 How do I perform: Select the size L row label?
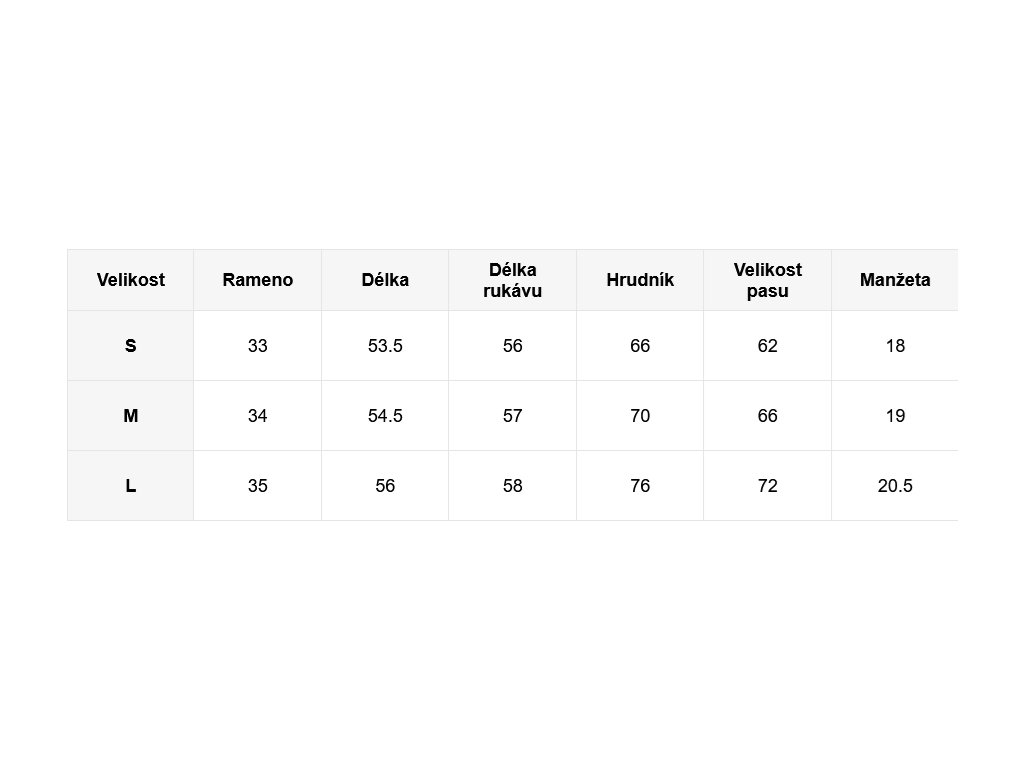pos(131,486)
